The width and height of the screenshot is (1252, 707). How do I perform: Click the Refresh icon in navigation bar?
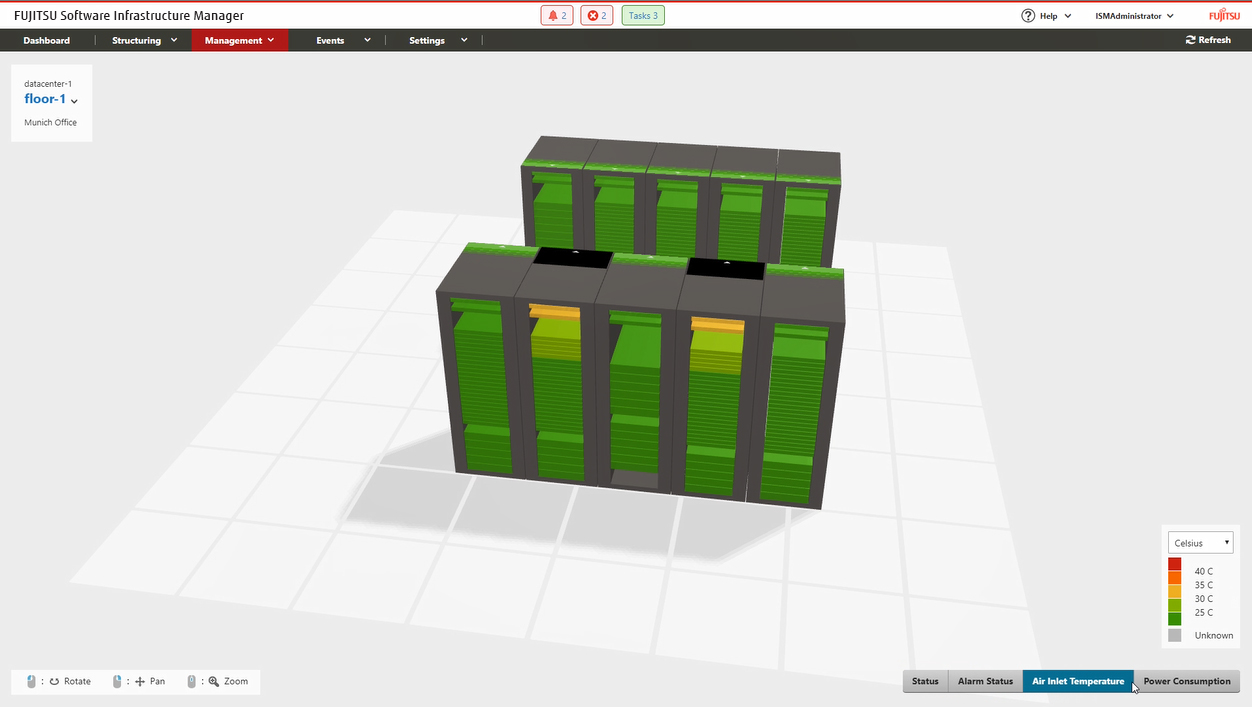point(1190,40)
